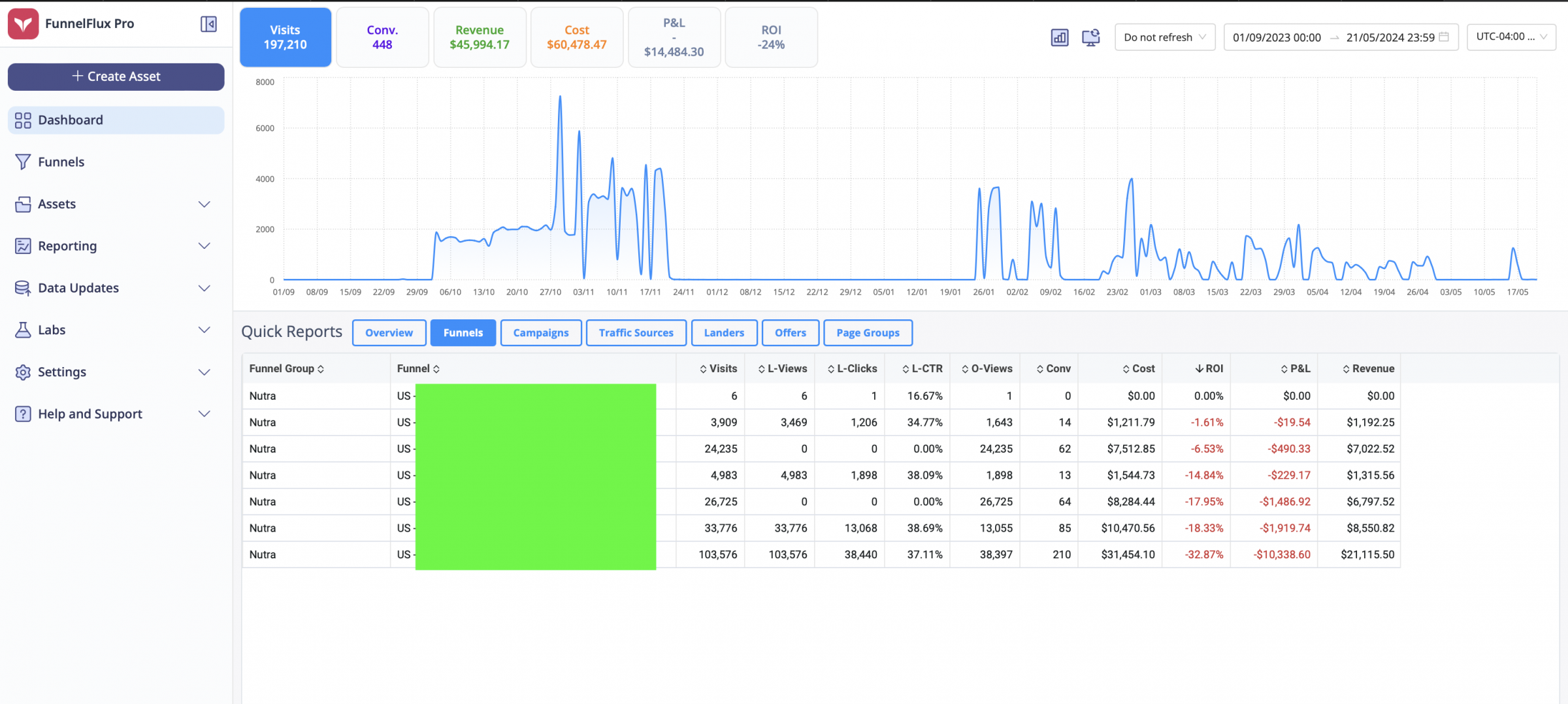Viewport: 1568px width, 704px height.
Task: Open the Overview quick report tab
Action: pyautogui.click(x=389, y=333)
